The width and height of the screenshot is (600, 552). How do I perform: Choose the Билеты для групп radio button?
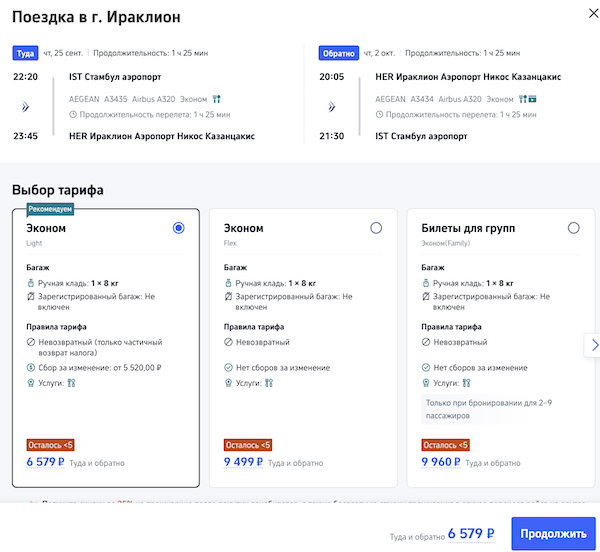click(573, 228)
